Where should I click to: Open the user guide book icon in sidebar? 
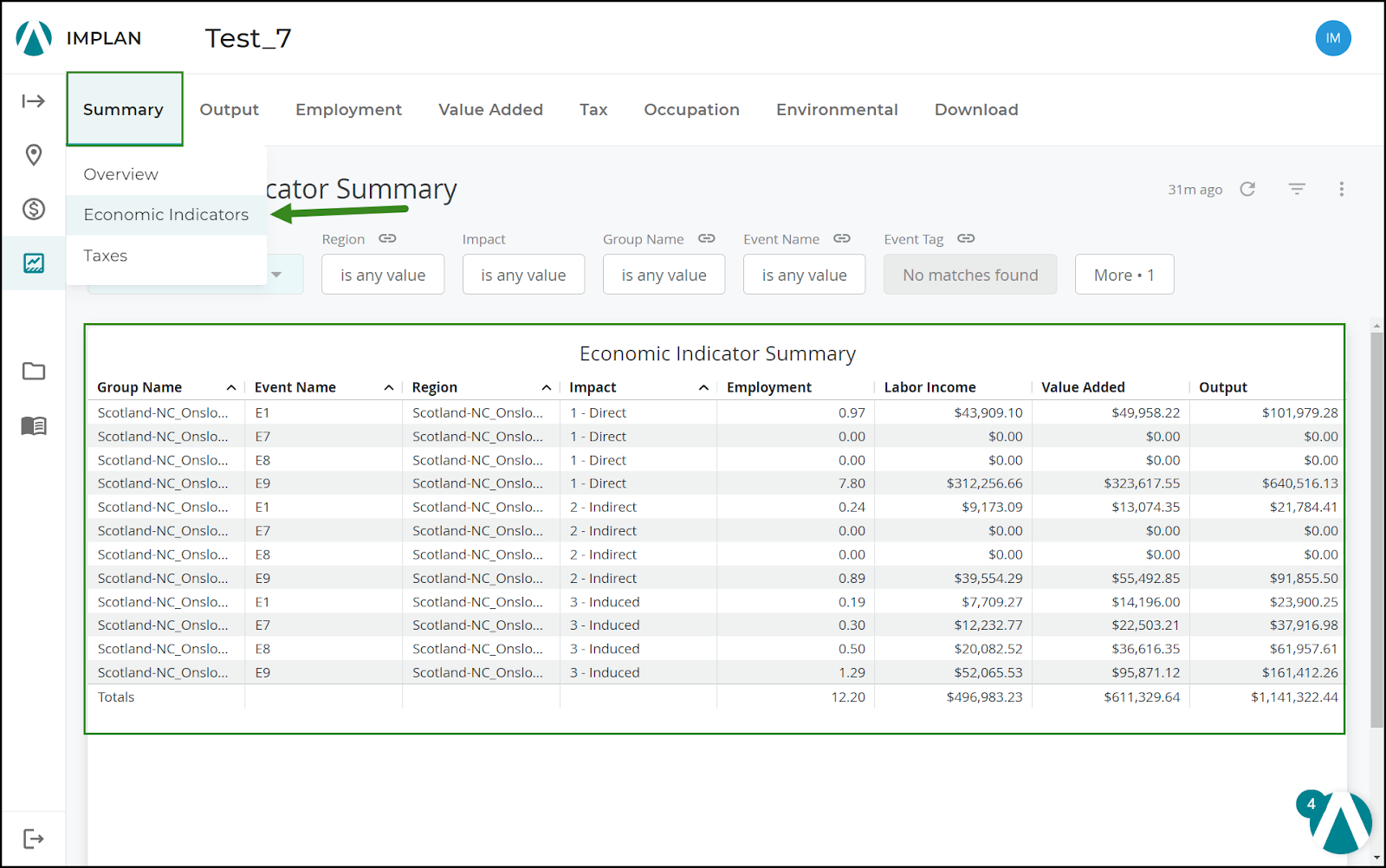tap(33, 425)
